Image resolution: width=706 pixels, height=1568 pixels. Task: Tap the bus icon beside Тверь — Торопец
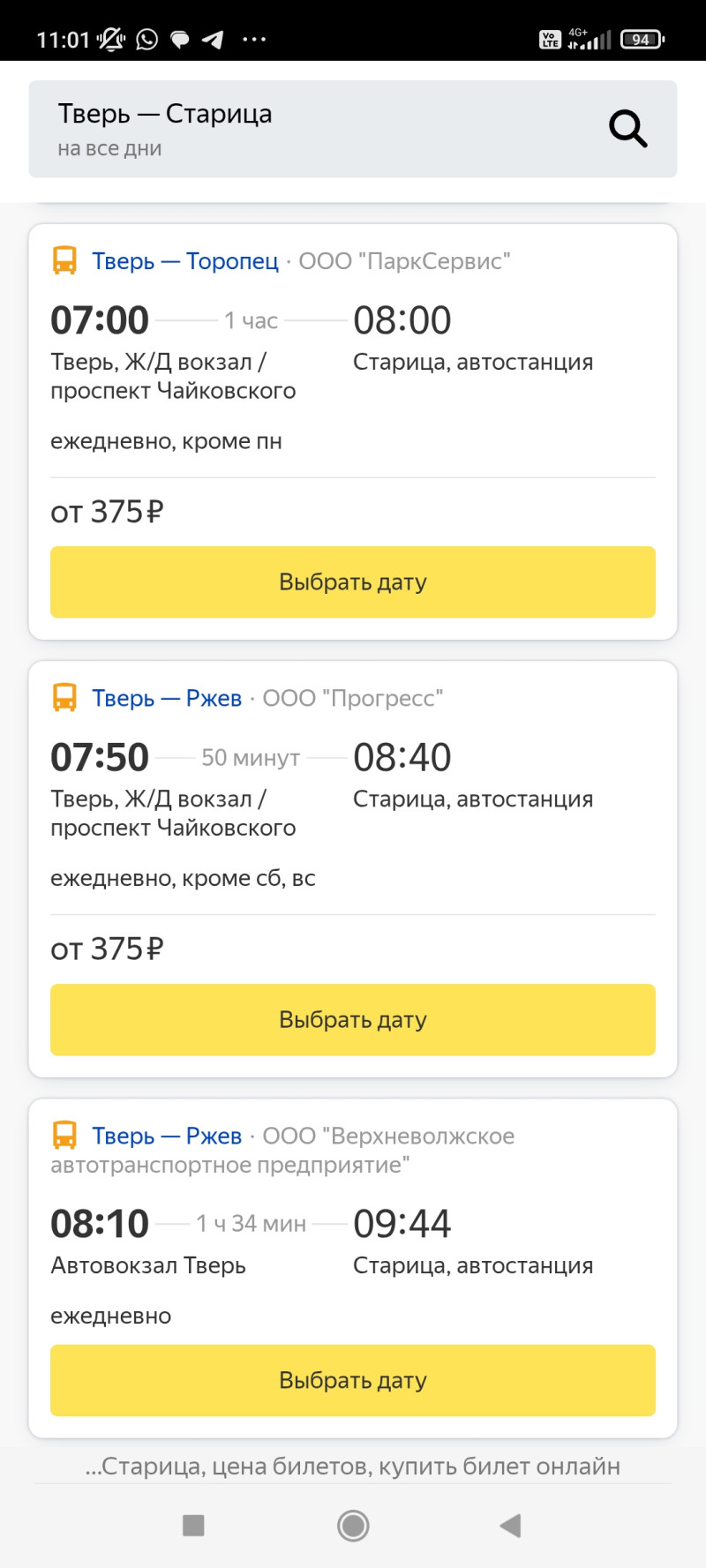tap(64, 261)
